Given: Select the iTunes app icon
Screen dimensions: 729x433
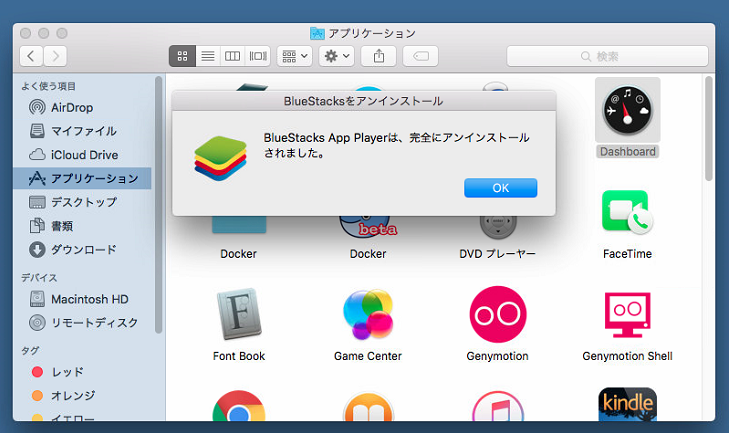Looking at the screenshot, I should 498,407.
